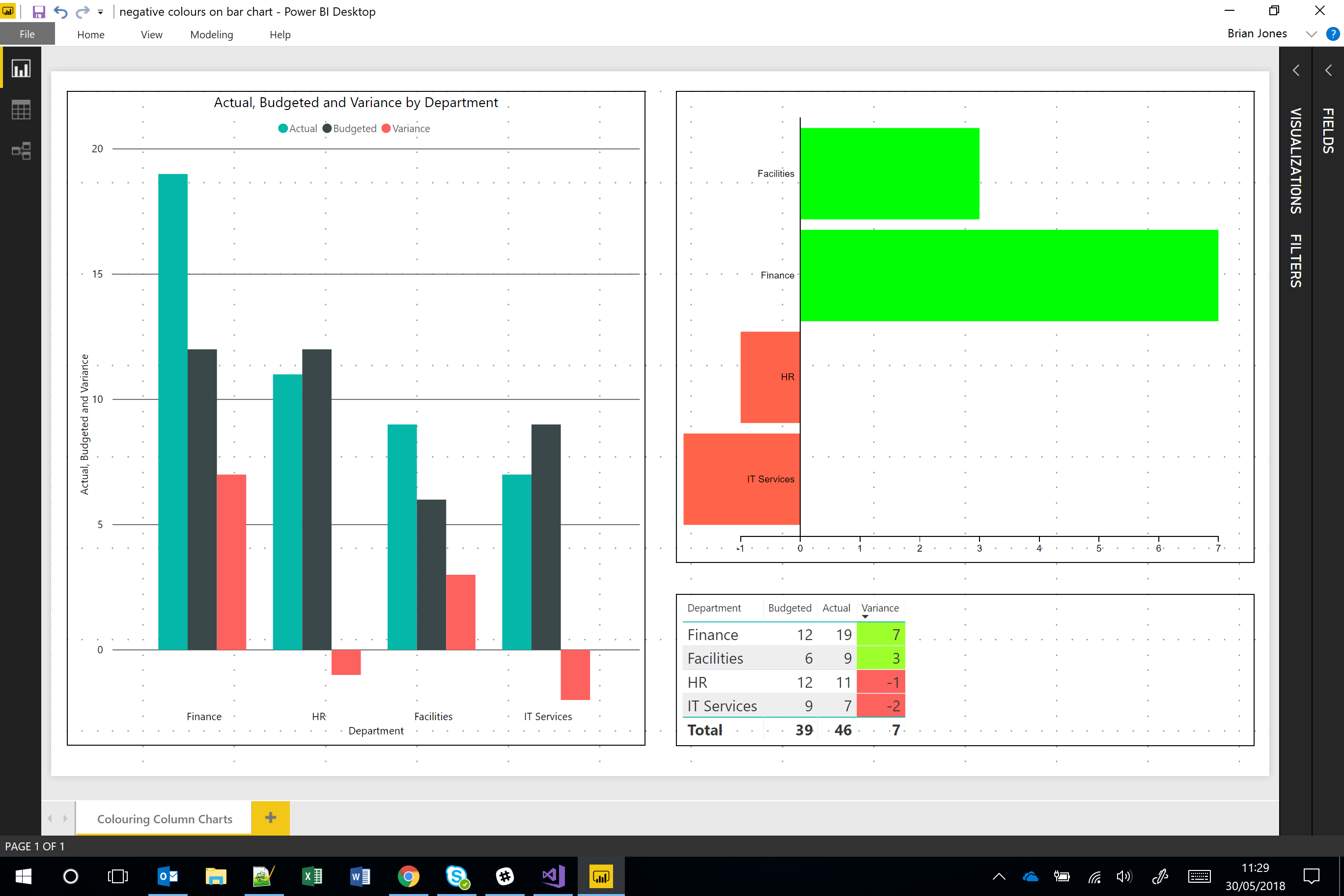
Task: Switch to the Modeling ribbon tab
Action: (x=211, y=34)
